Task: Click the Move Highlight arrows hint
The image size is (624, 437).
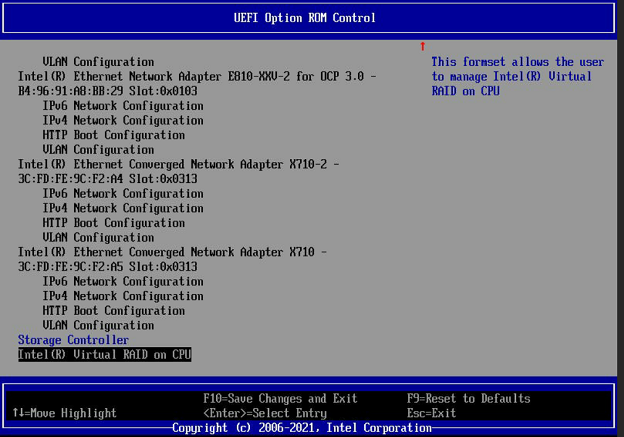Action: [64, 413]
